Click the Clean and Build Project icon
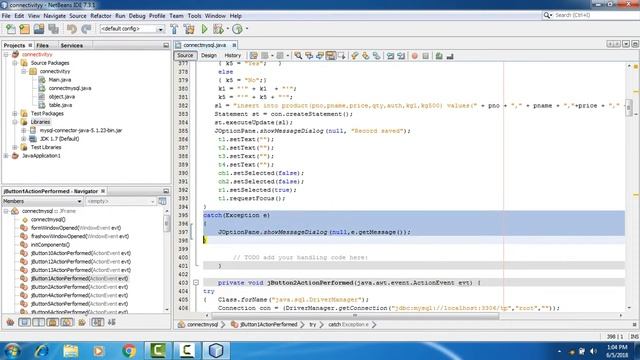This screenshot has width=640, height=360. pos(189,29)
